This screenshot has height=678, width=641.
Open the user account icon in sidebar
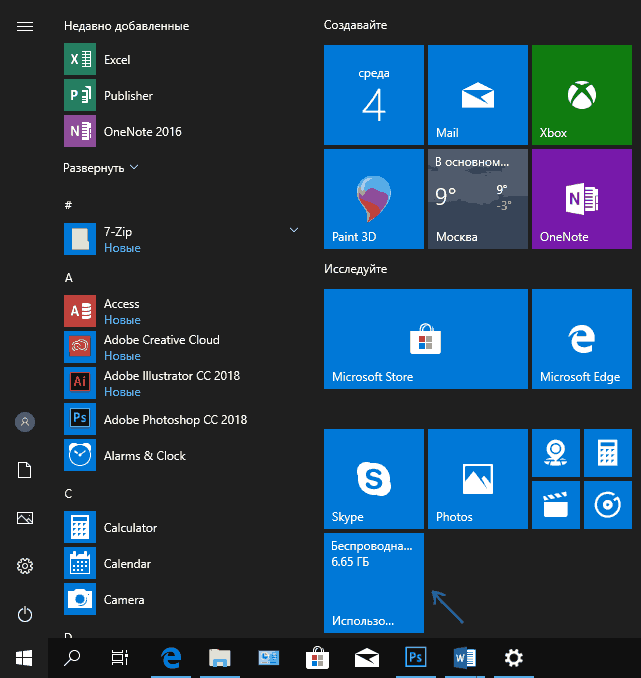click(x=25, y=422)
